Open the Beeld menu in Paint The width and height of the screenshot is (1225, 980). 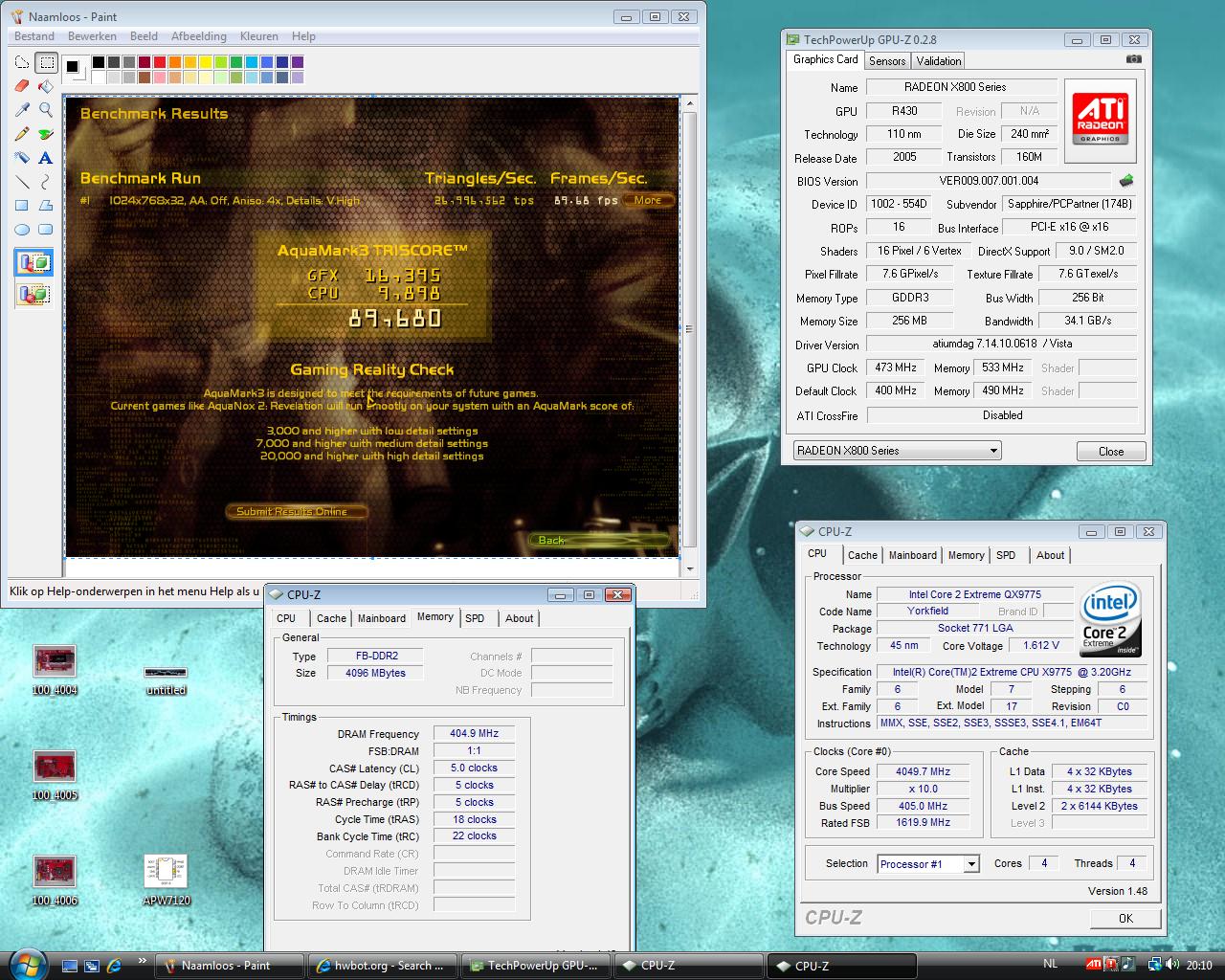(x=144, y=36)
